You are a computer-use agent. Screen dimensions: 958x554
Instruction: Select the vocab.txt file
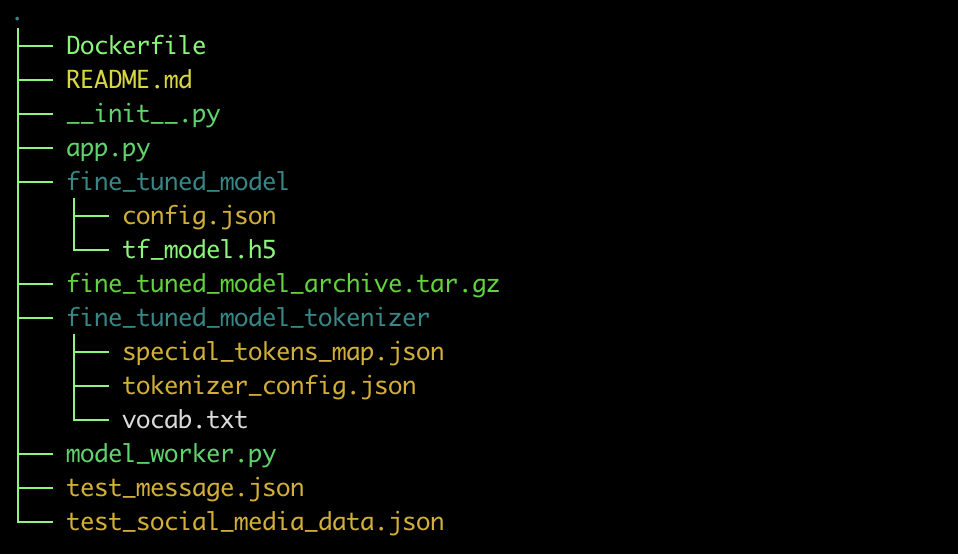(x=185, y=420)
